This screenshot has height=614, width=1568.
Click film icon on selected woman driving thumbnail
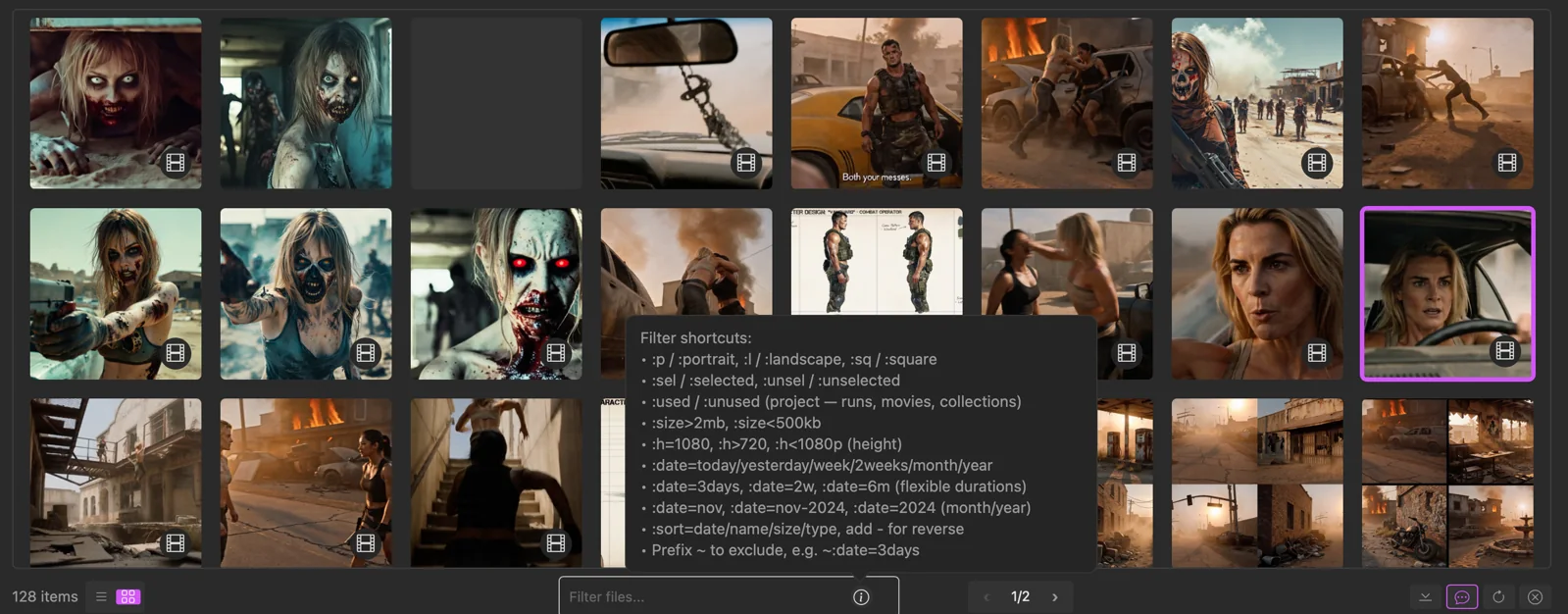coord(1505,351)
